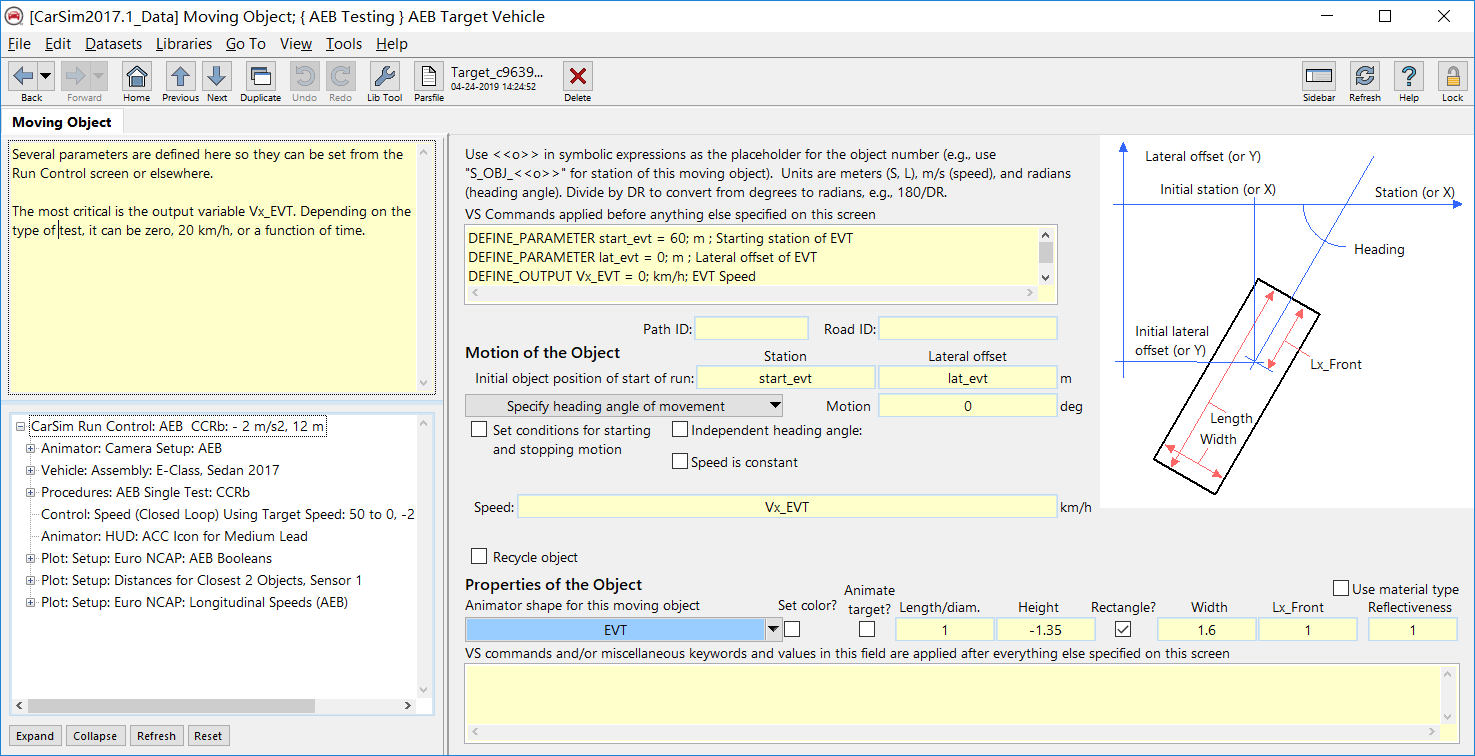This screenshot has width=1475, height=756.
Task: Open the Specify heading angle dropdown
Action: coord(624,406)
